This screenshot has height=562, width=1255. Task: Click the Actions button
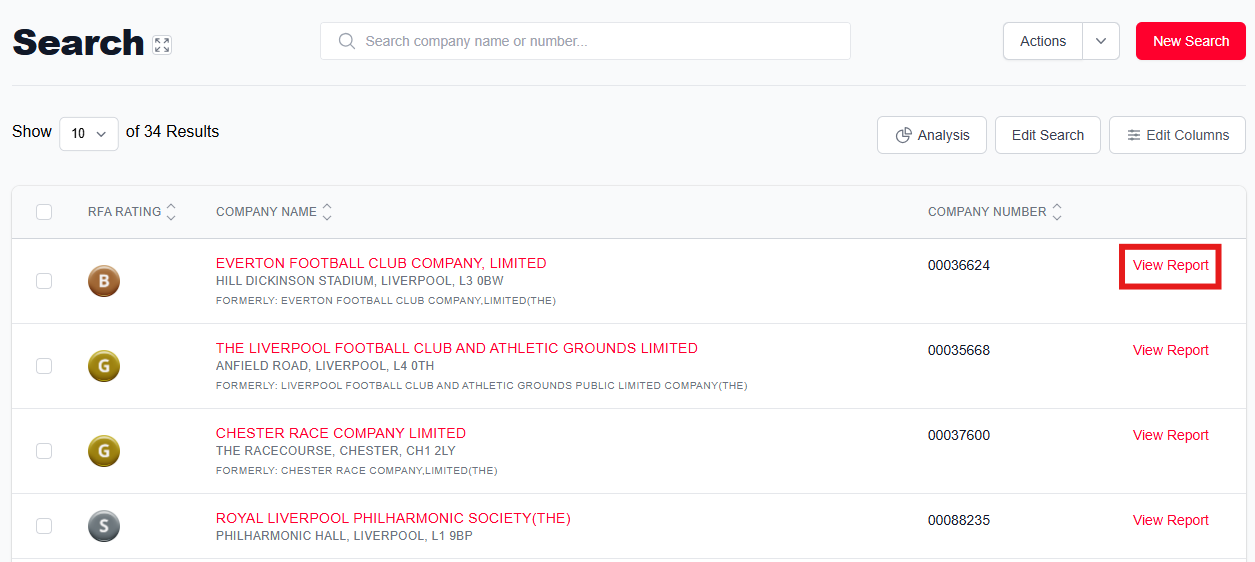pos(1042,41)
